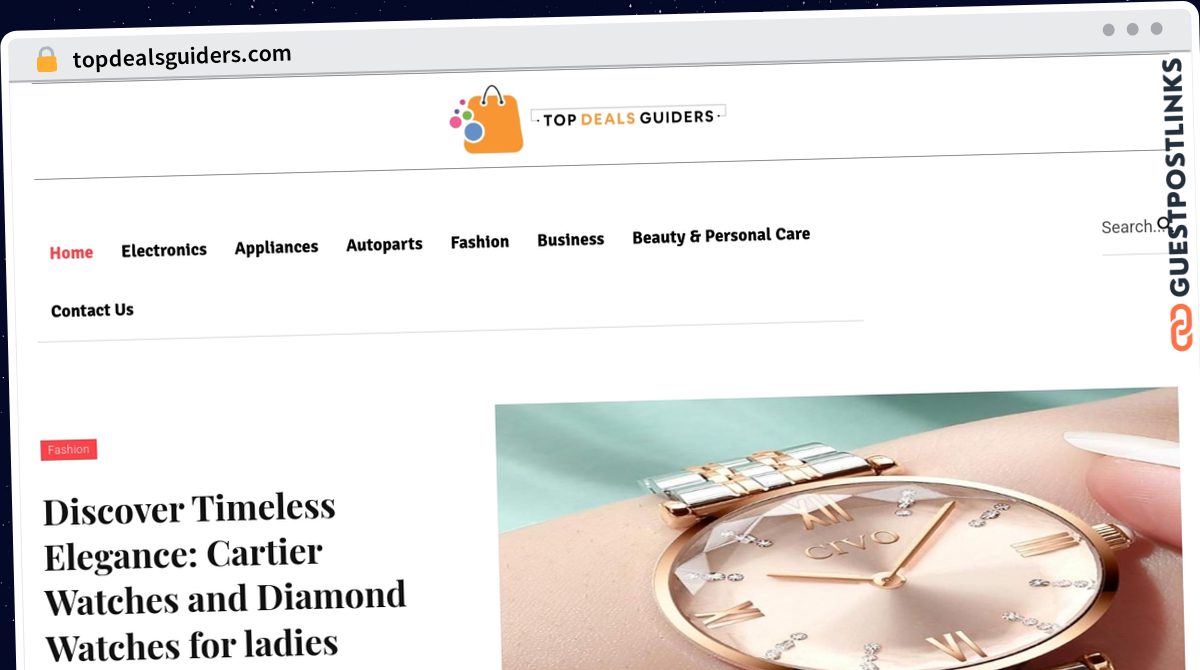
Task: Open Beauty & Personal Care category
Action: pos(721,236)
